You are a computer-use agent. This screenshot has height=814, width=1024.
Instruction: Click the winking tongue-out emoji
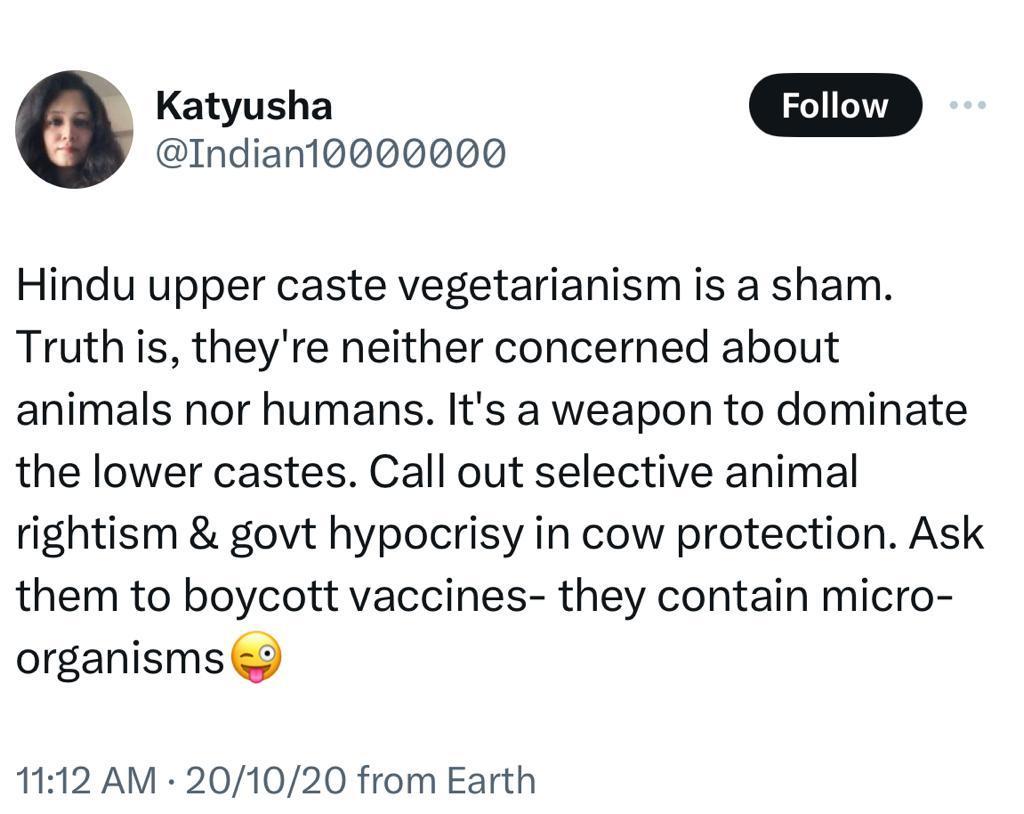(256, 659)
